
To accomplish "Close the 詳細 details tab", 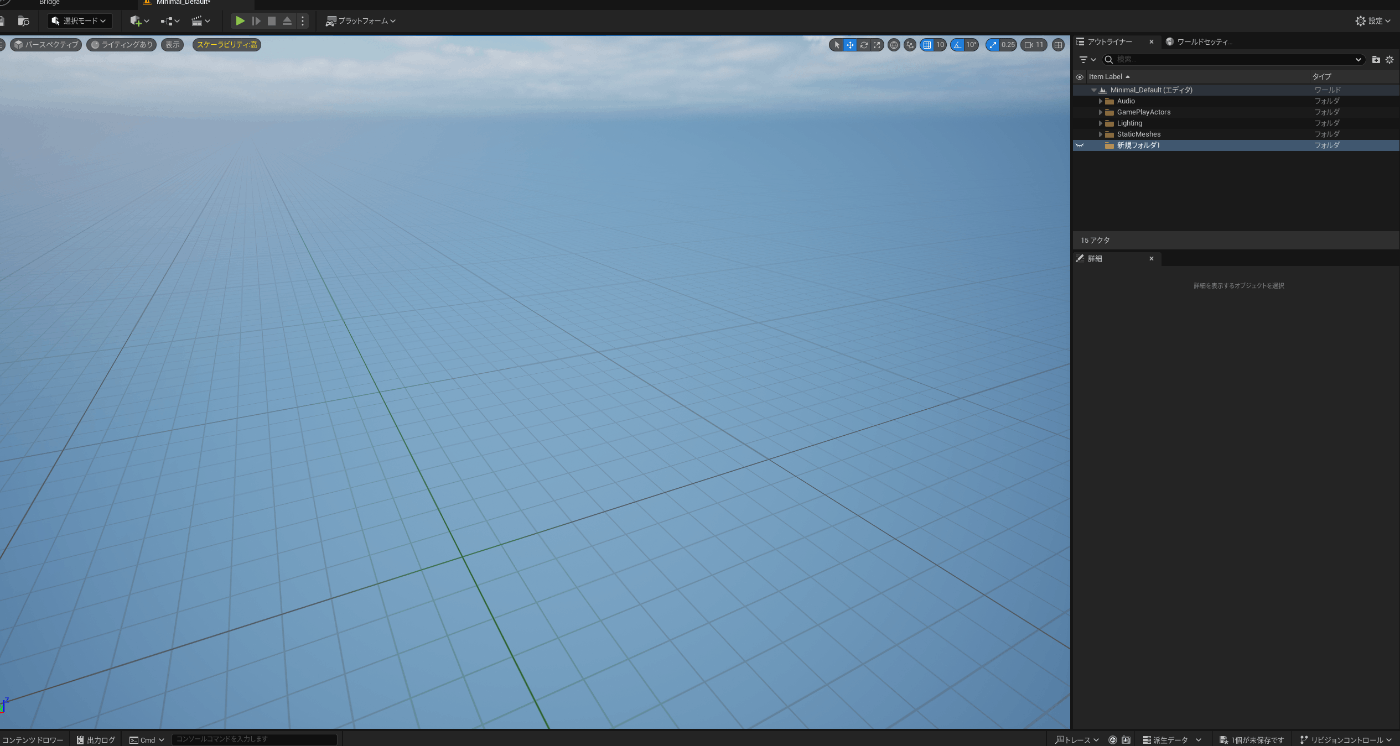I will [x=1151, y=258].
